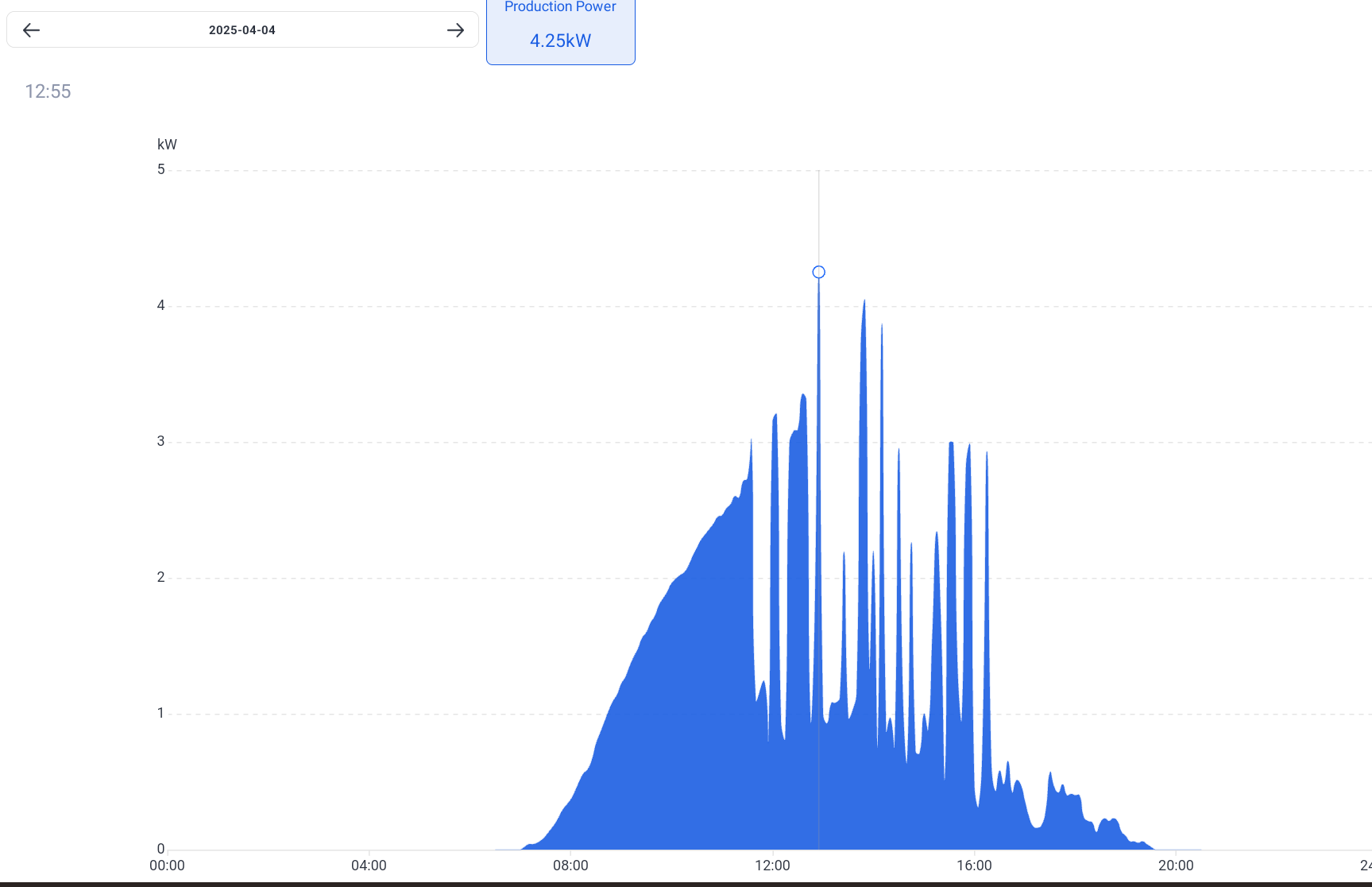Viewport: 1372px width, 887px height.
Task: Click the kW unit label above axis
Action: tap(167, 145)
